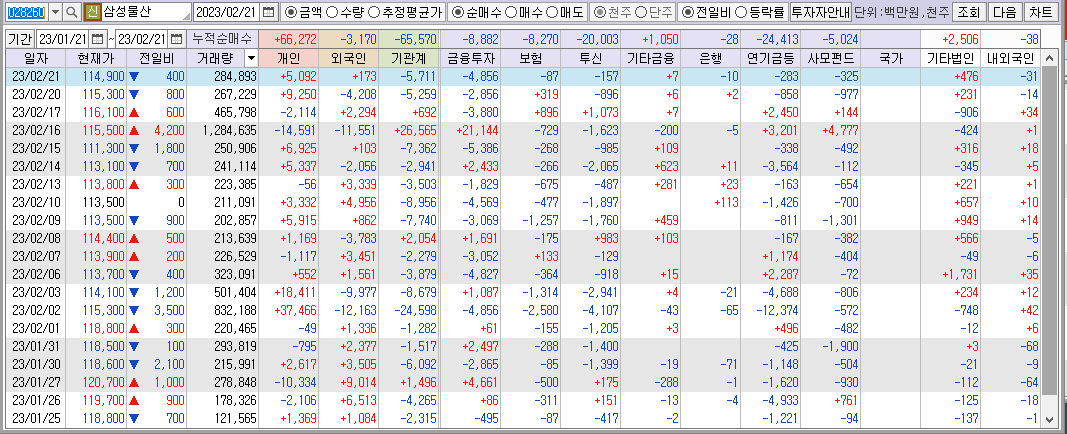Click the 개인 column header
This screenshot has width=1067, height=434.
(289, 59)
